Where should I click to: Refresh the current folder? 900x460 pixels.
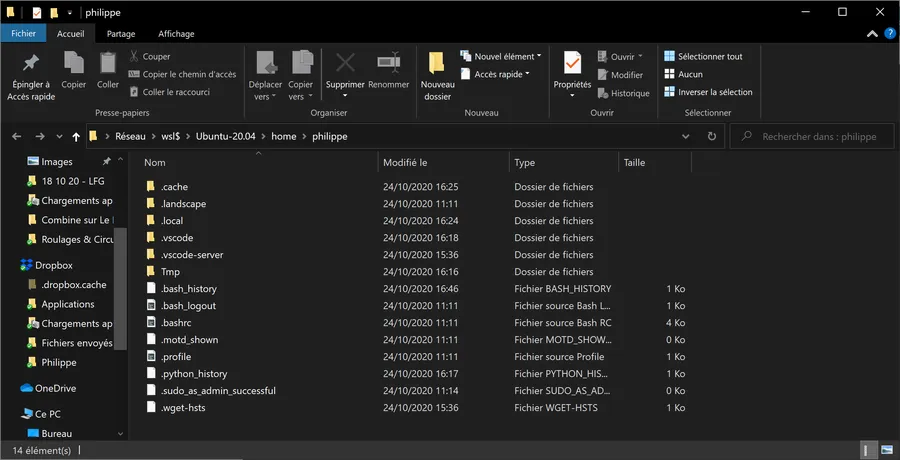[712, 137]
